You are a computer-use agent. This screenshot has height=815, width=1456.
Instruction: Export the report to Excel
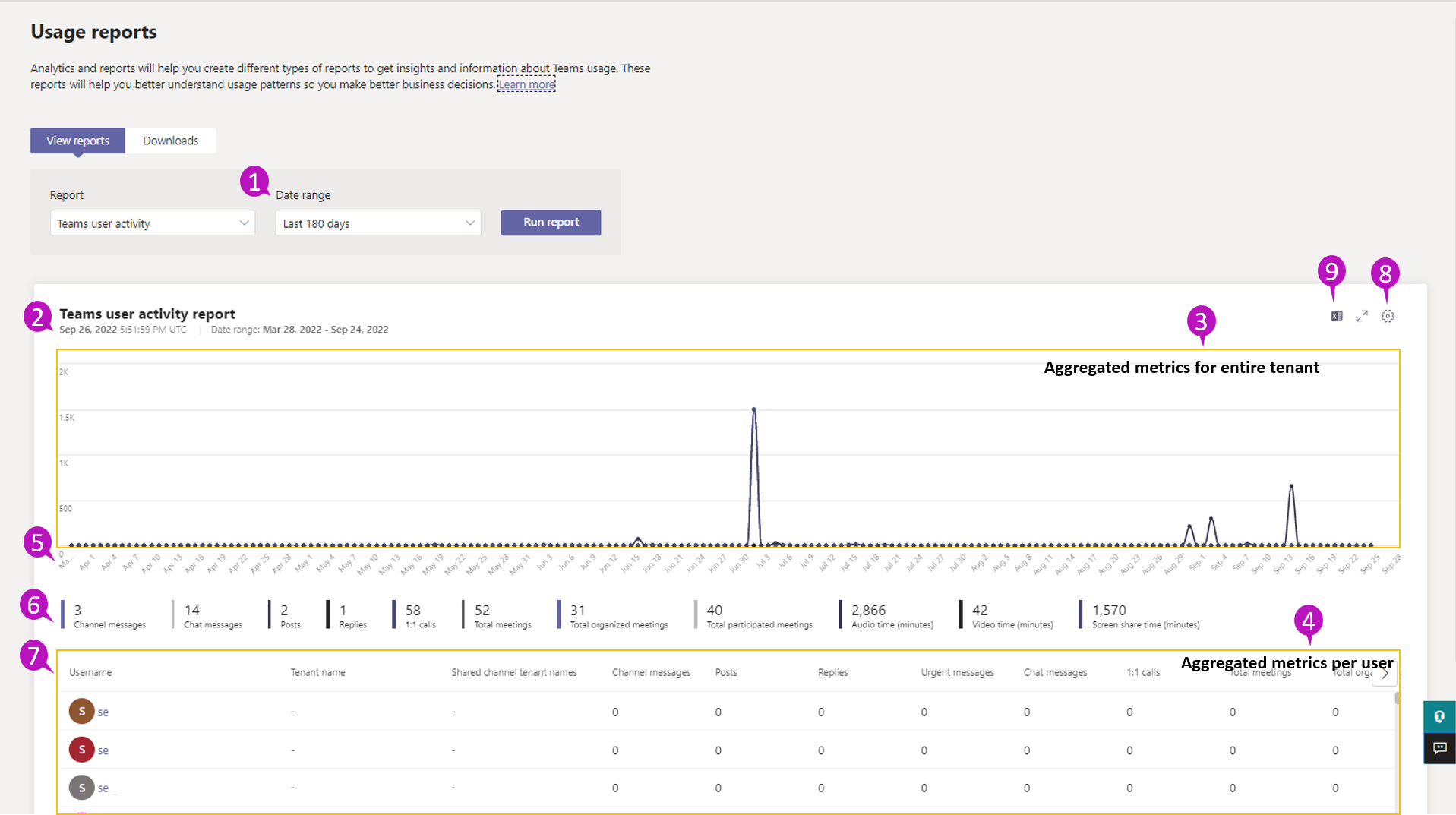pos(1336,316)
